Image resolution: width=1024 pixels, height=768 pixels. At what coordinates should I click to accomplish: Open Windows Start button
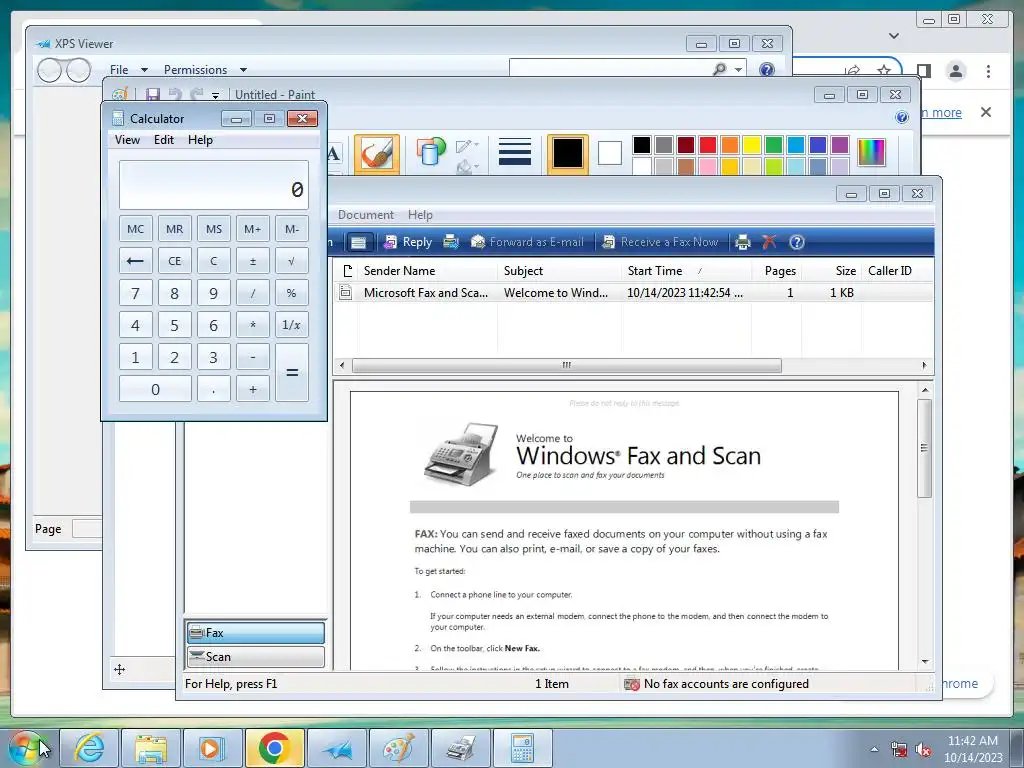[27, 747]
